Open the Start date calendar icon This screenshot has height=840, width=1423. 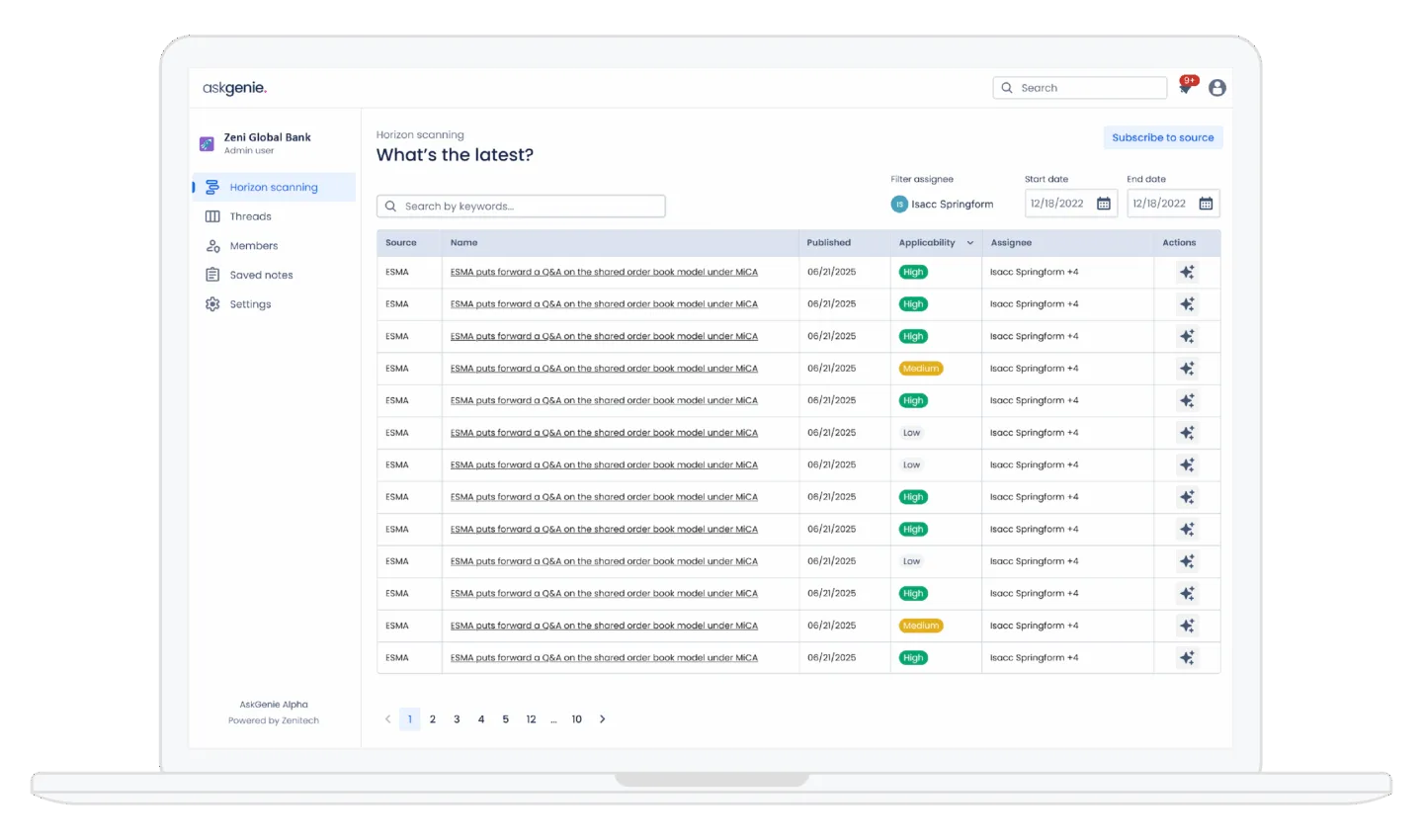[x=1104, y=204]
